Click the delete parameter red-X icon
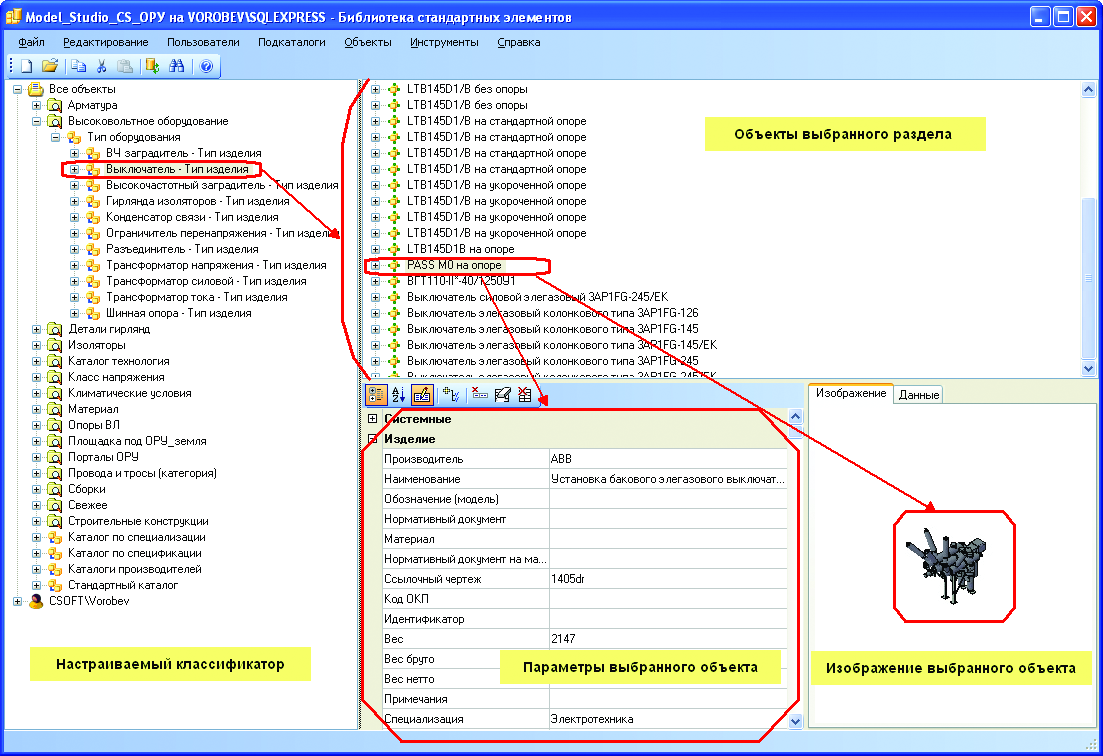This screenshot has width=1103, height=756. 480,395
